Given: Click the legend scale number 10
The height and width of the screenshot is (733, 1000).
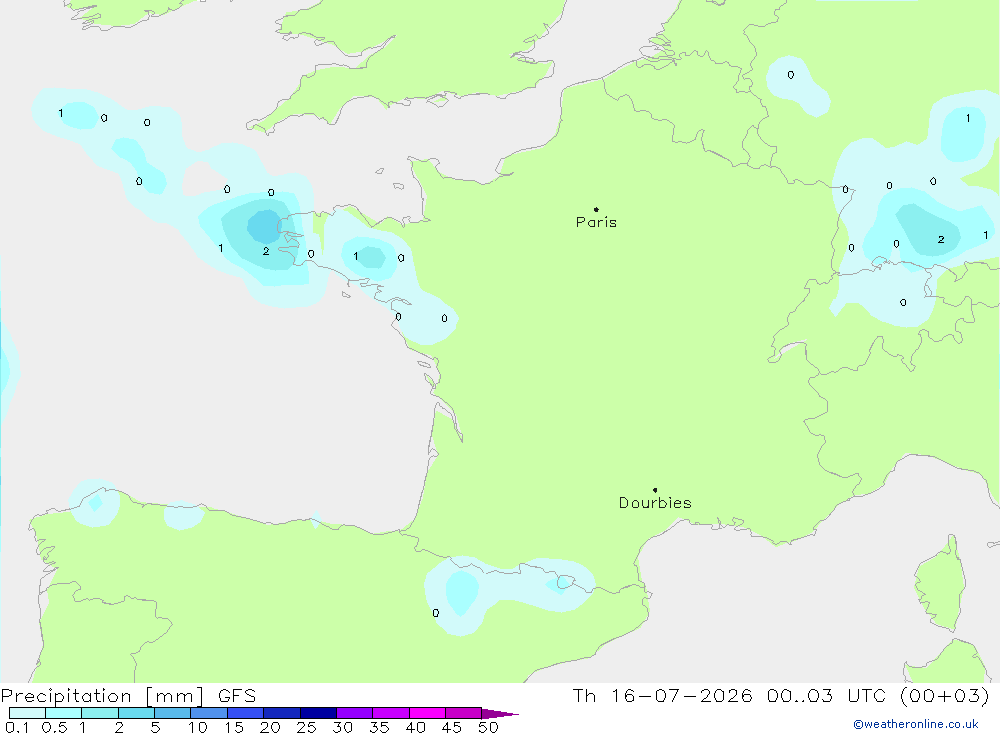Looking at the screenshot, I should tap(198, 727).
